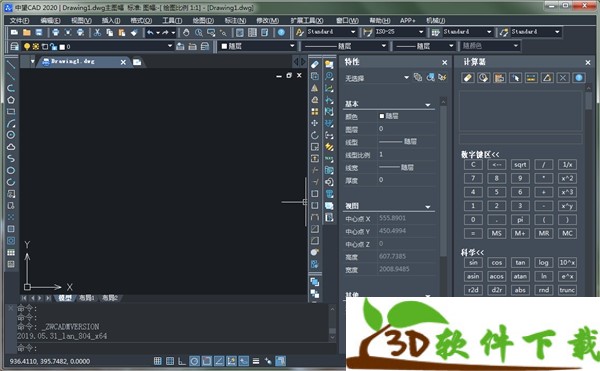The image size is (600, 371).
Task: Select the Spline draw tool
Action: click(11, 158)
